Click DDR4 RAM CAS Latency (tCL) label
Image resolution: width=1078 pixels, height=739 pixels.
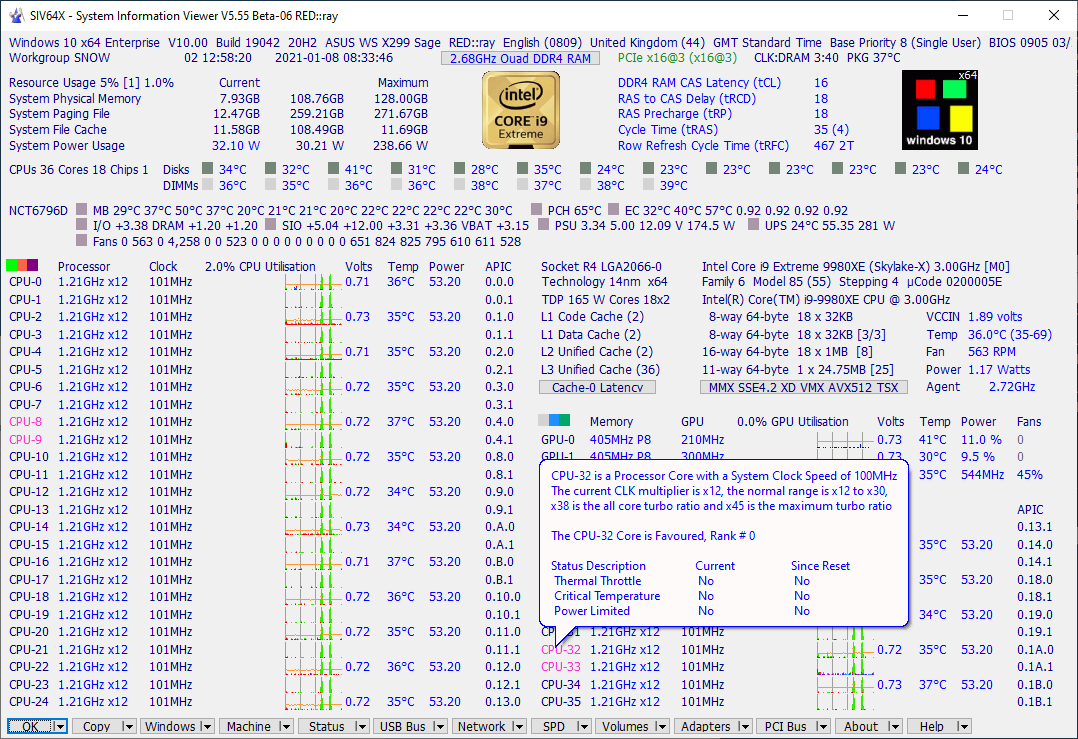pyautogui.click(x=699, y=82)
